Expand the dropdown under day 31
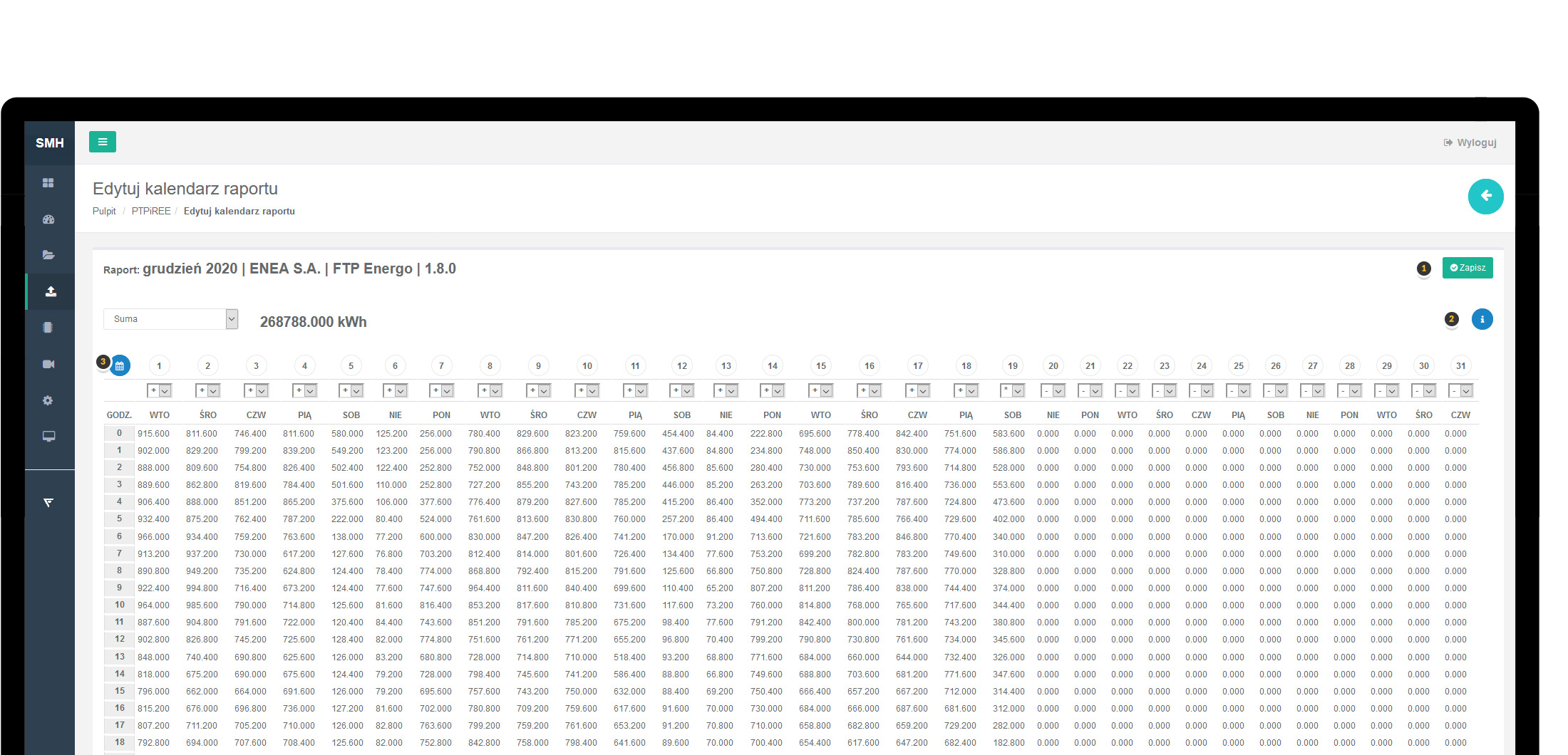Image resolution: width=1568 pixels, height=755 pixels. click(1460, 391)
